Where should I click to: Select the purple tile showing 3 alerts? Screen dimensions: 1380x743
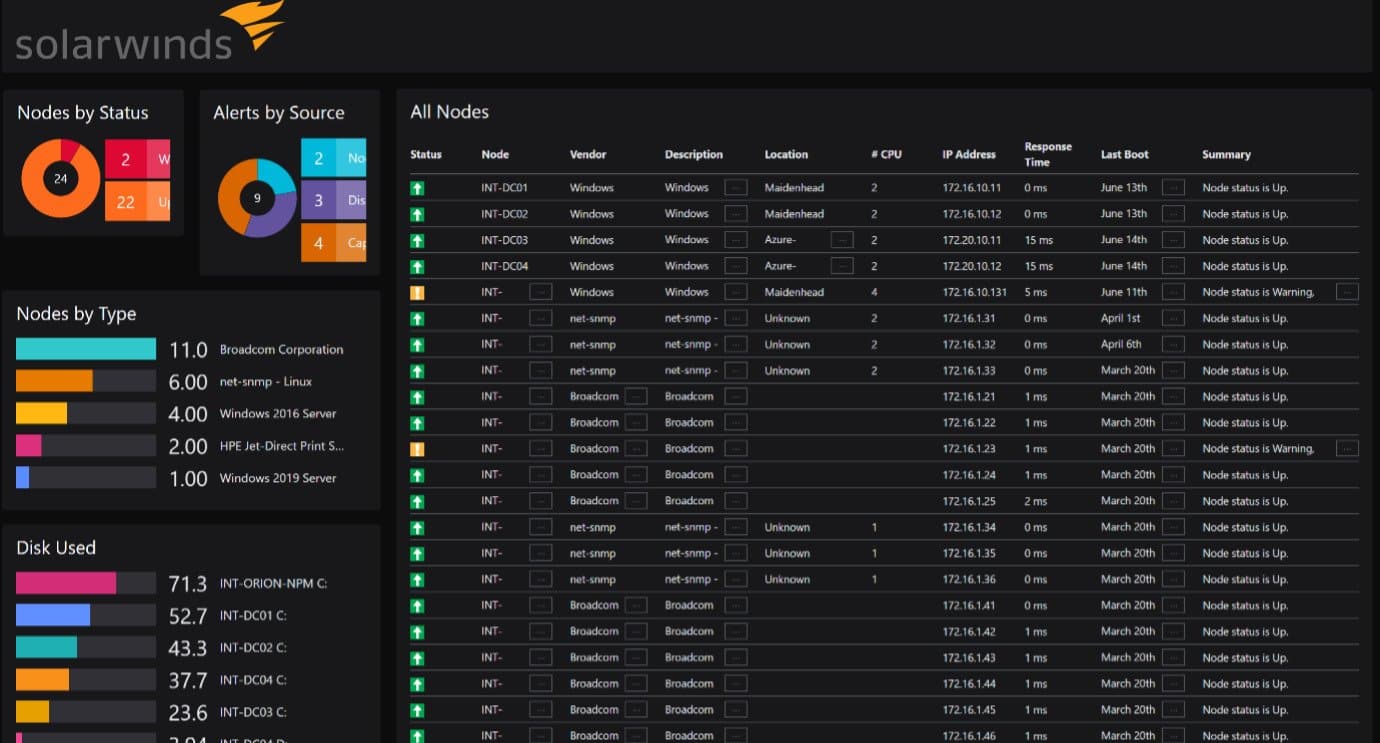click(334, 200)
